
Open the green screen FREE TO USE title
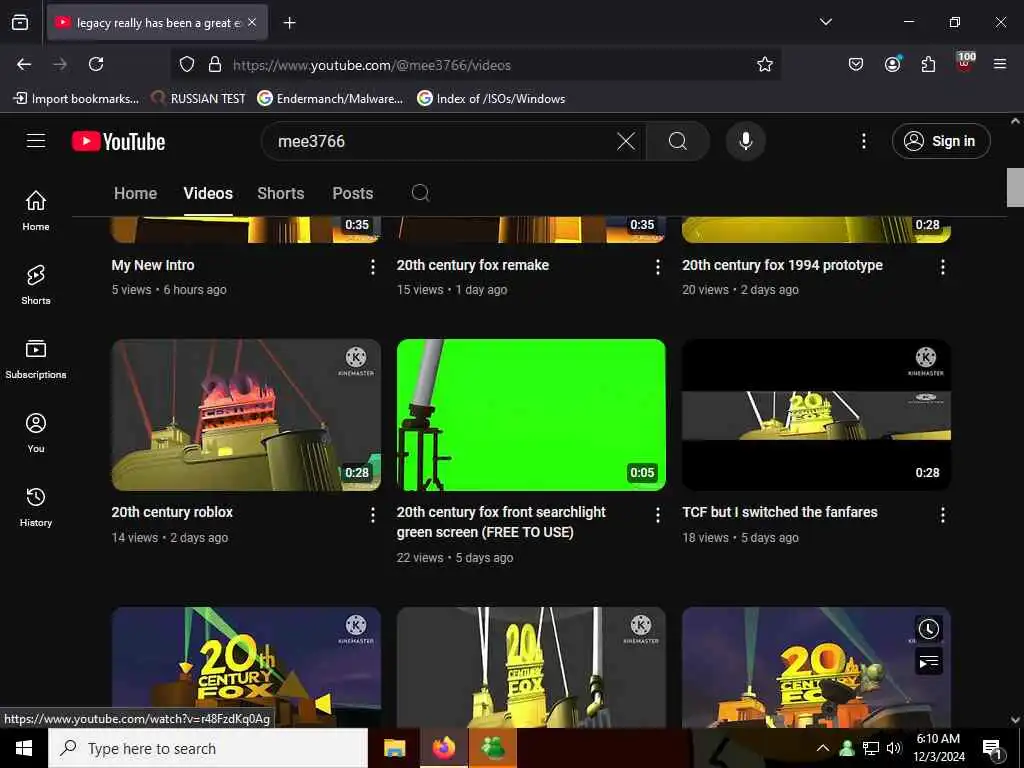[x=501, y=522]
